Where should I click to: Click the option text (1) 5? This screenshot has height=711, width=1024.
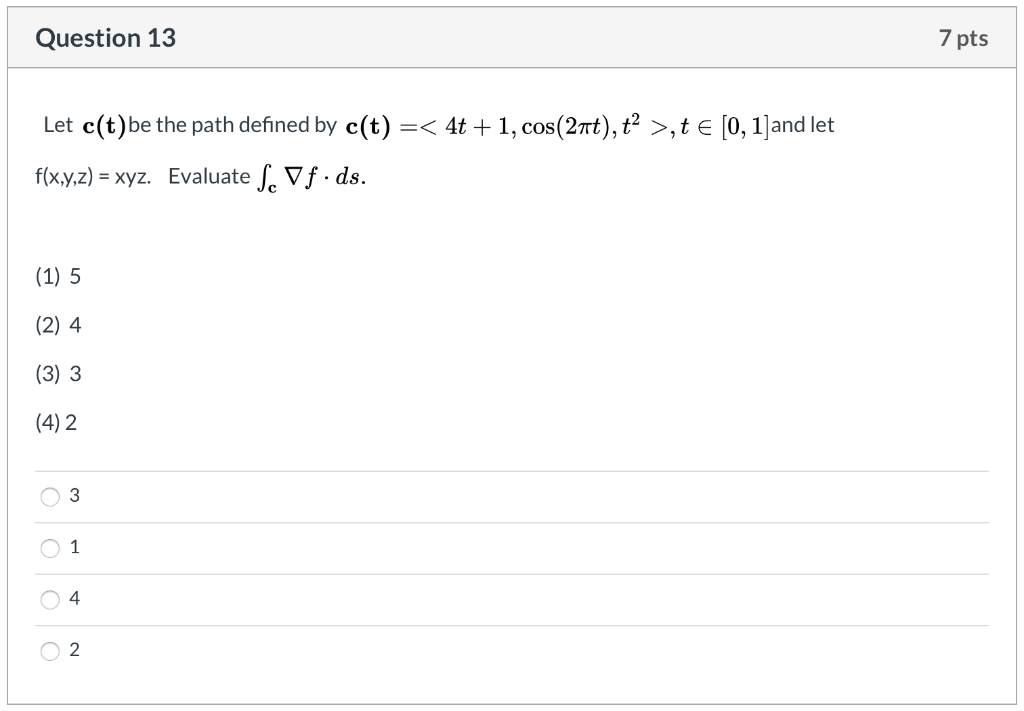[x=57, y=276]
